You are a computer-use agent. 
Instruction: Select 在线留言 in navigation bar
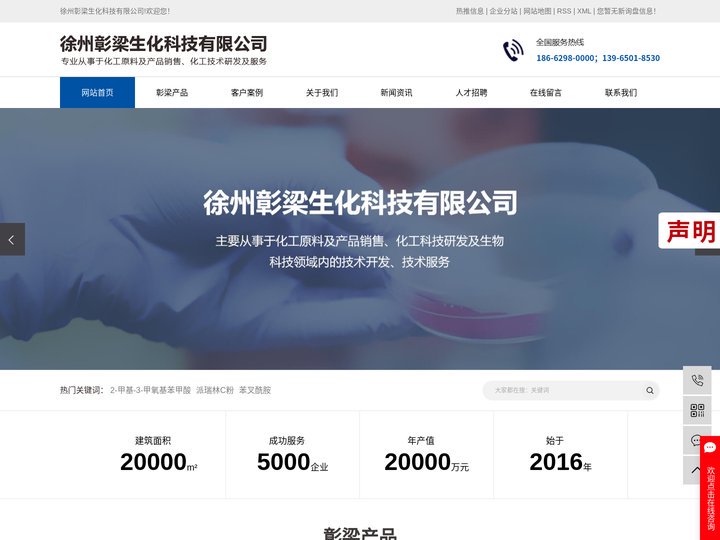tap(546, 93)
